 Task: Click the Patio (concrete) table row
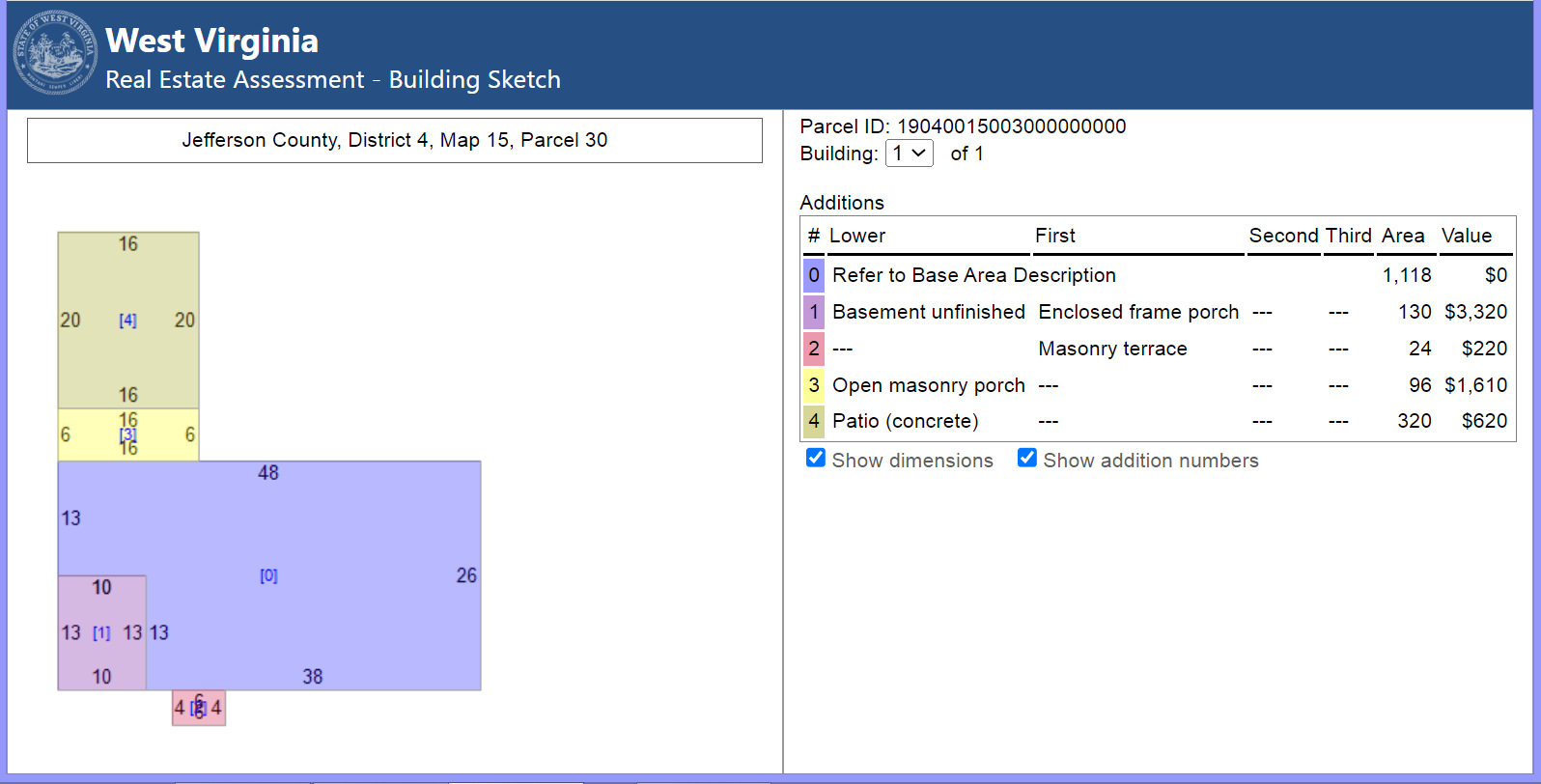click(x=905, y=421)
